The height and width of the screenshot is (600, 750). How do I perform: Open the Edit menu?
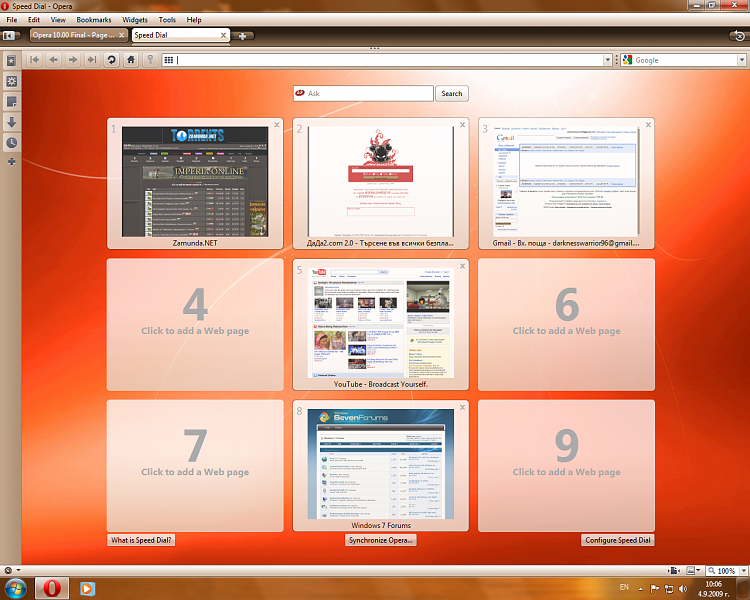tap(34, 20)
